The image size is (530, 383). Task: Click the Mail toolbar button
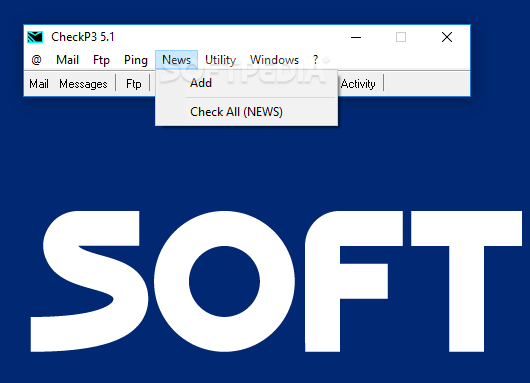click(x=39, y=84)
